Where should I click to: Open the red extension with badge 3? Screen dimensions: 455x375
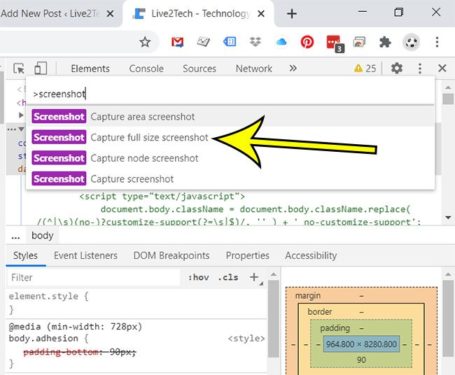(x=335, y=43)
